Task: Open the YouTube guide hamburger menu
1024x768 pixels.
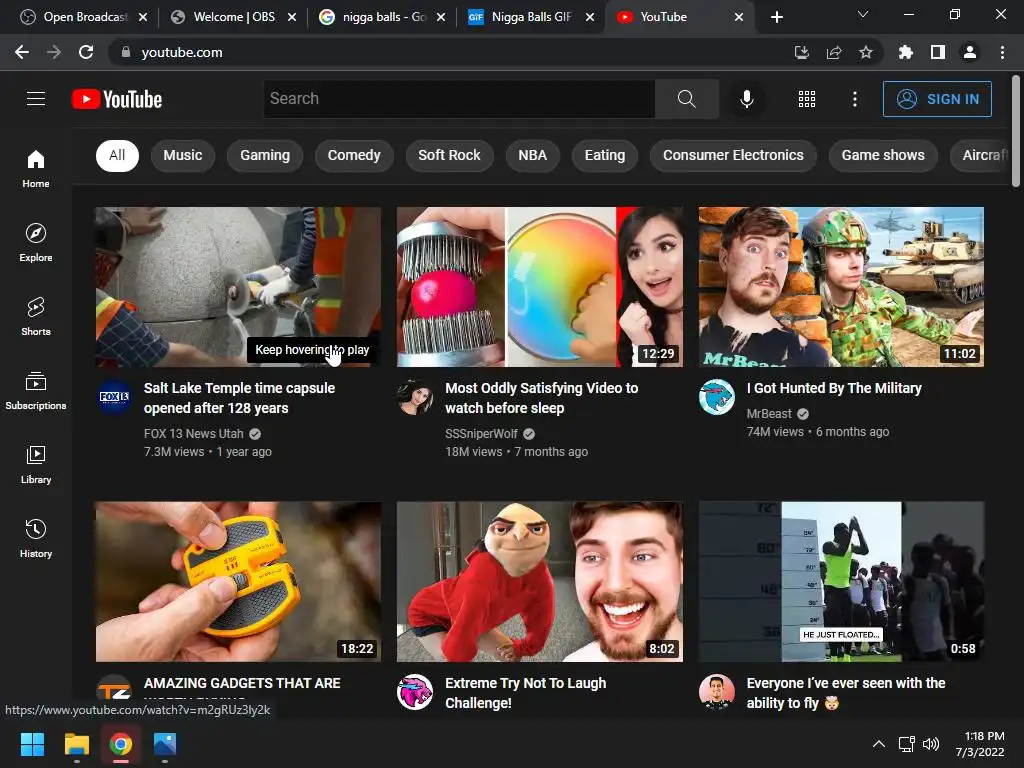Action: coord(36,99)
